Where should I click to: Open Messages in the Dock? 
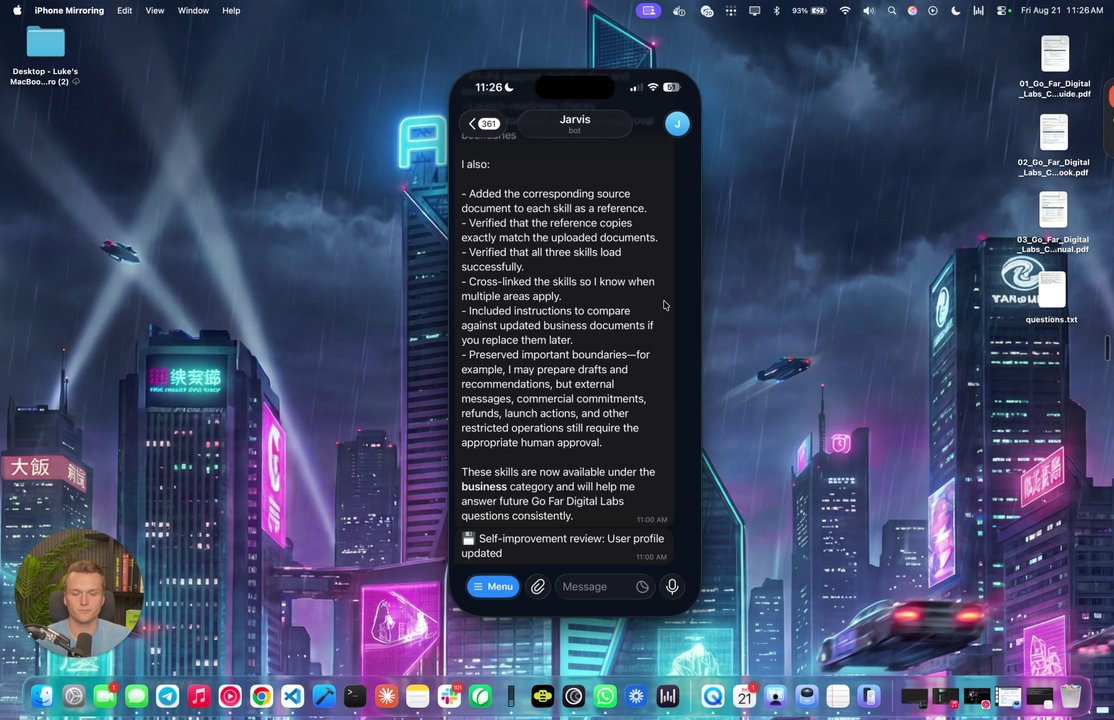(x=136, y=697)
